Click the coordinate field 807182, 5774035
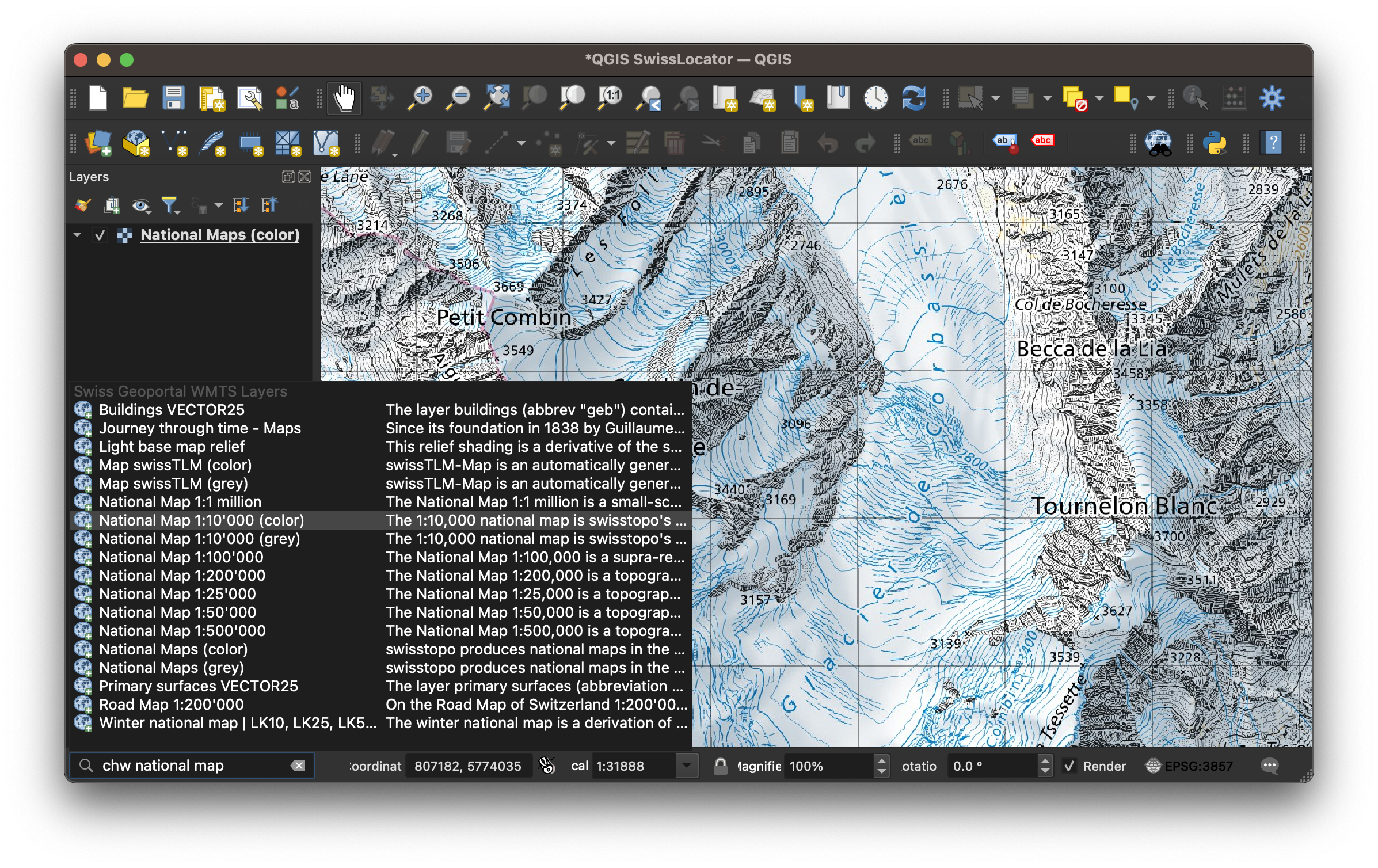1378x868 pixels. click(x=468, y=766)
